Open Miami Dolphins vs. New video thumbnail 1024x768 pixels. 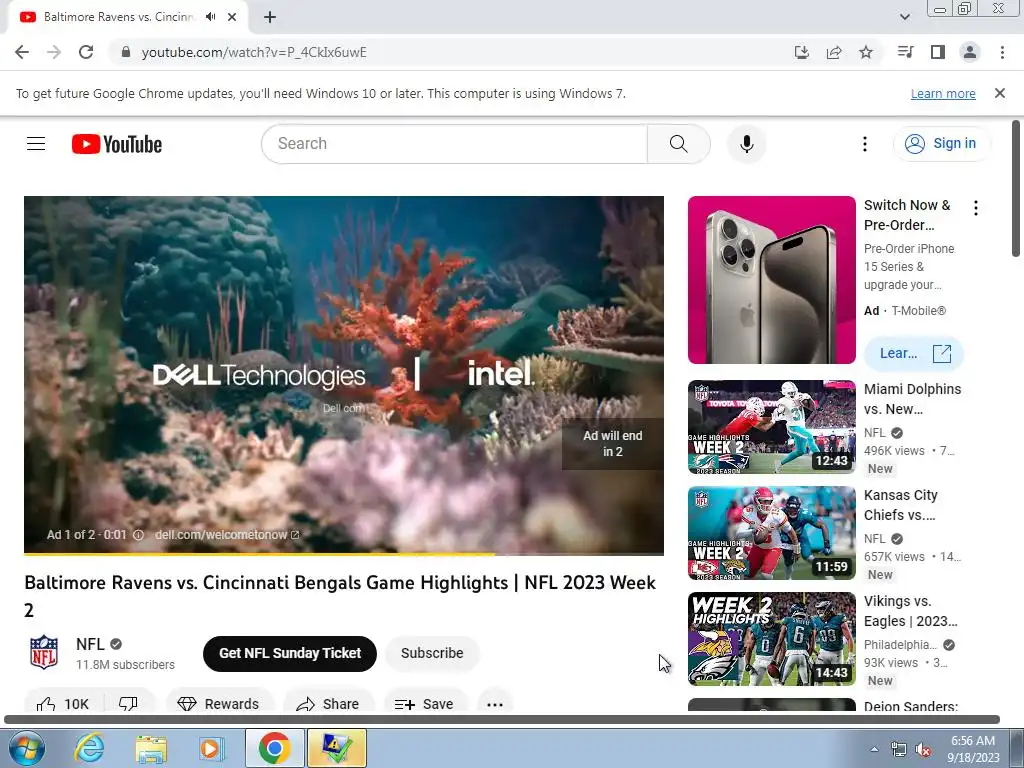[x=771, y=427]
